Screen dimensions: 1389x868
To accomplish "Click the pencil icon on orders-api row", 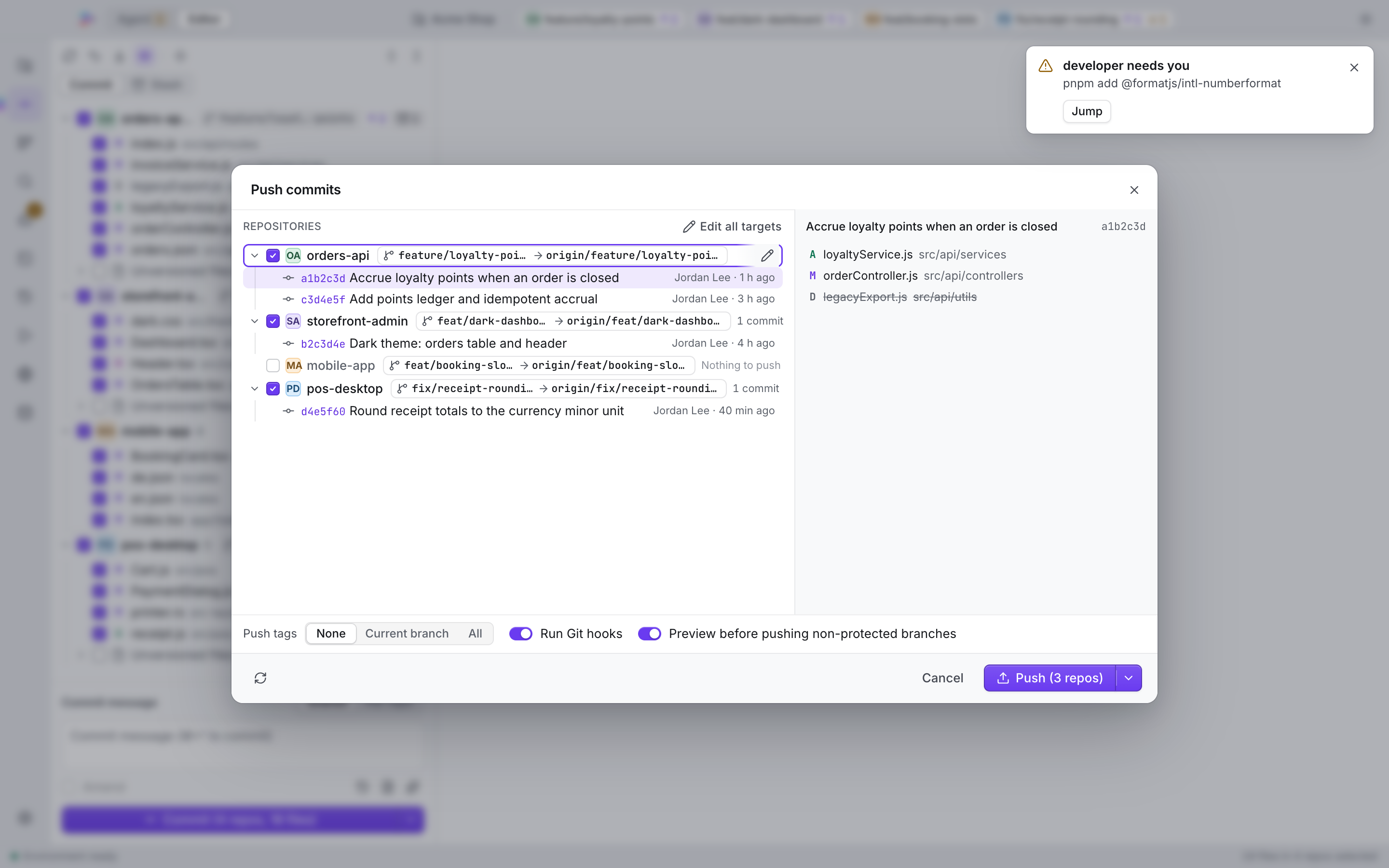I will (x=767, y=256).
